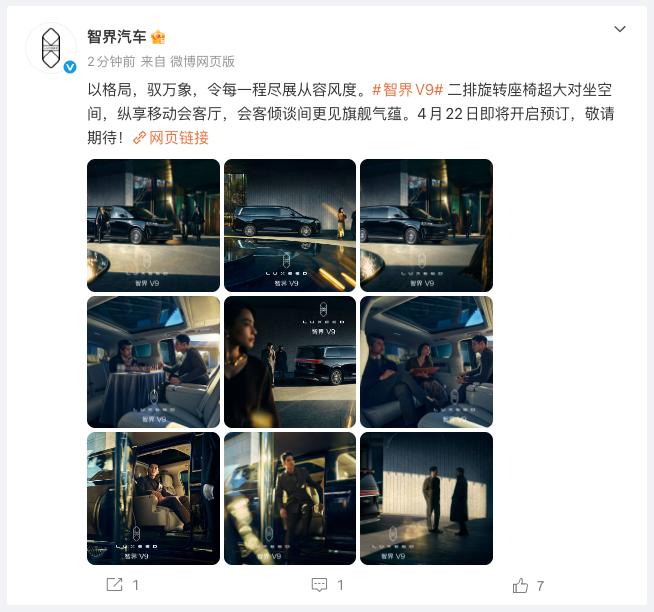Open the post options chevron menu
654x612 pixels.
click(620, 29)
